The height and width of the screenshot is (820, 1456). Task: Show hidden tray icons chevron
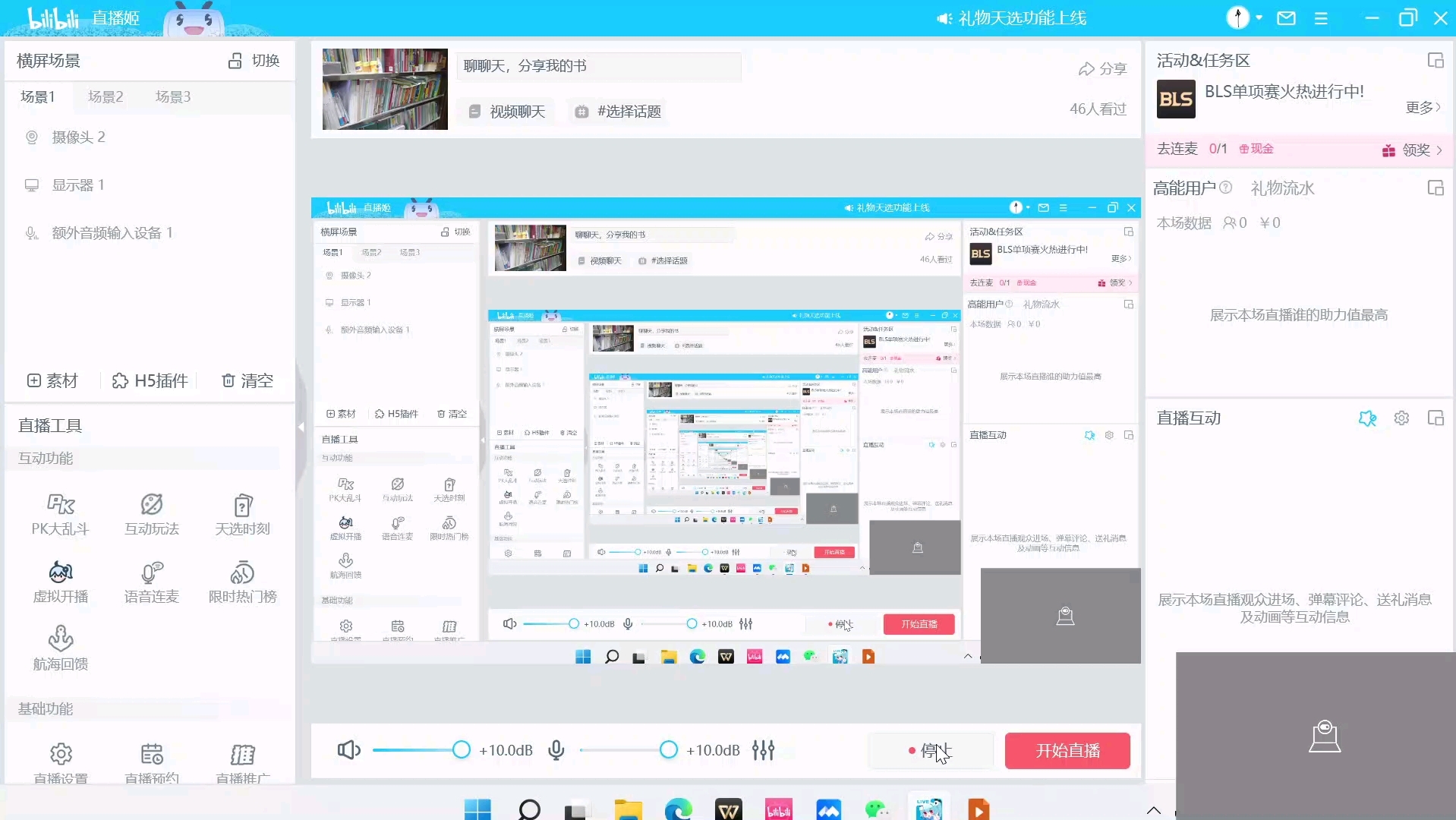(1153, 810)
